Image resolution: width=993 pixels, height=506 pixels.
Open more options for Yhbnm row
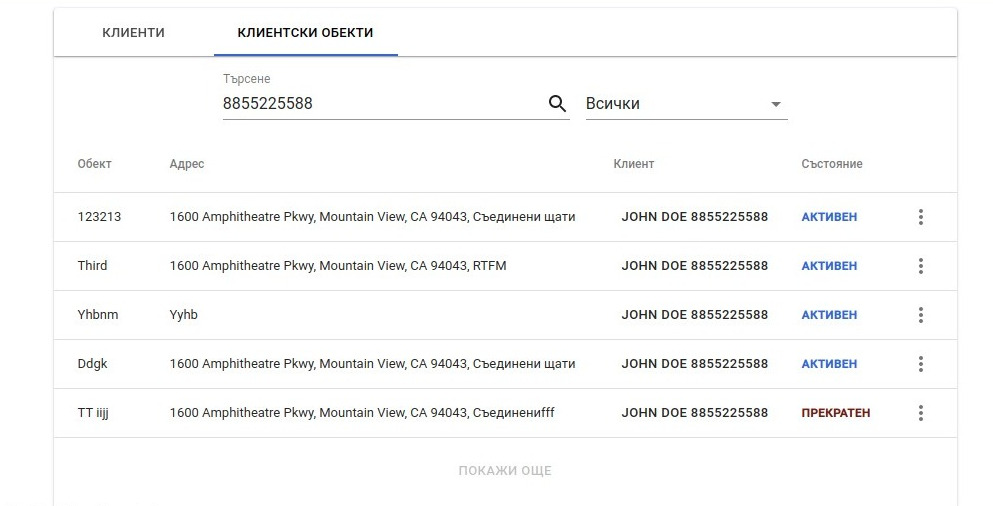click(x=921, y=315)
